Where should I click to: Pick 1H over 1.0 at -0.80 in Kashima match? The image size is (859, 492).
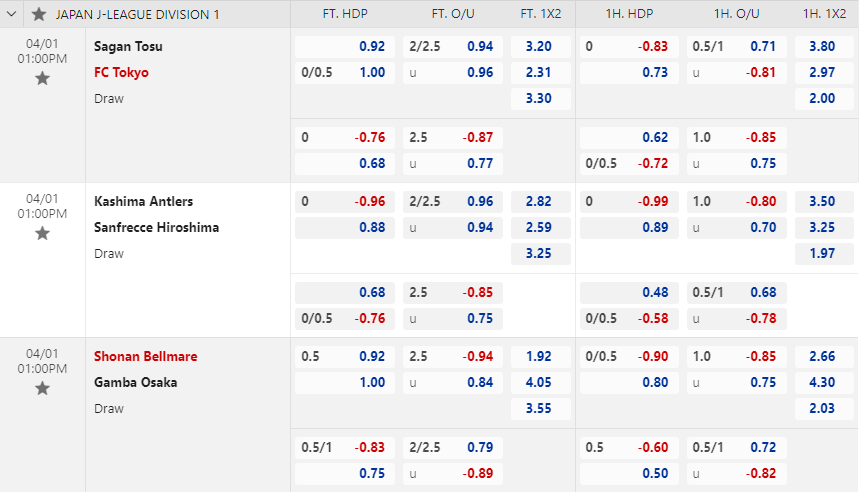[737, 202]
